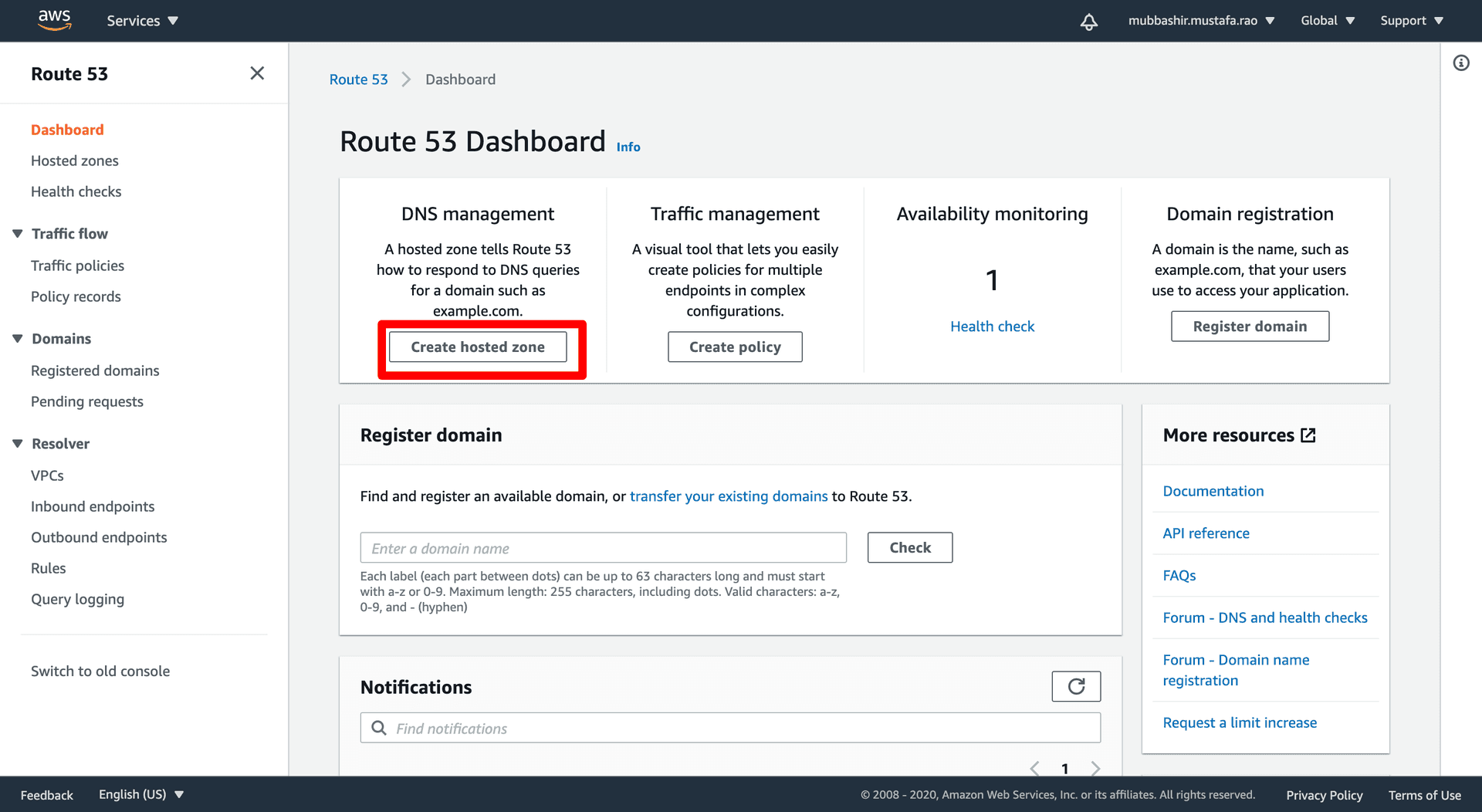Select notifications page number 1
The width and height of the screenshot is (1482, 812).
(1064, 768)
